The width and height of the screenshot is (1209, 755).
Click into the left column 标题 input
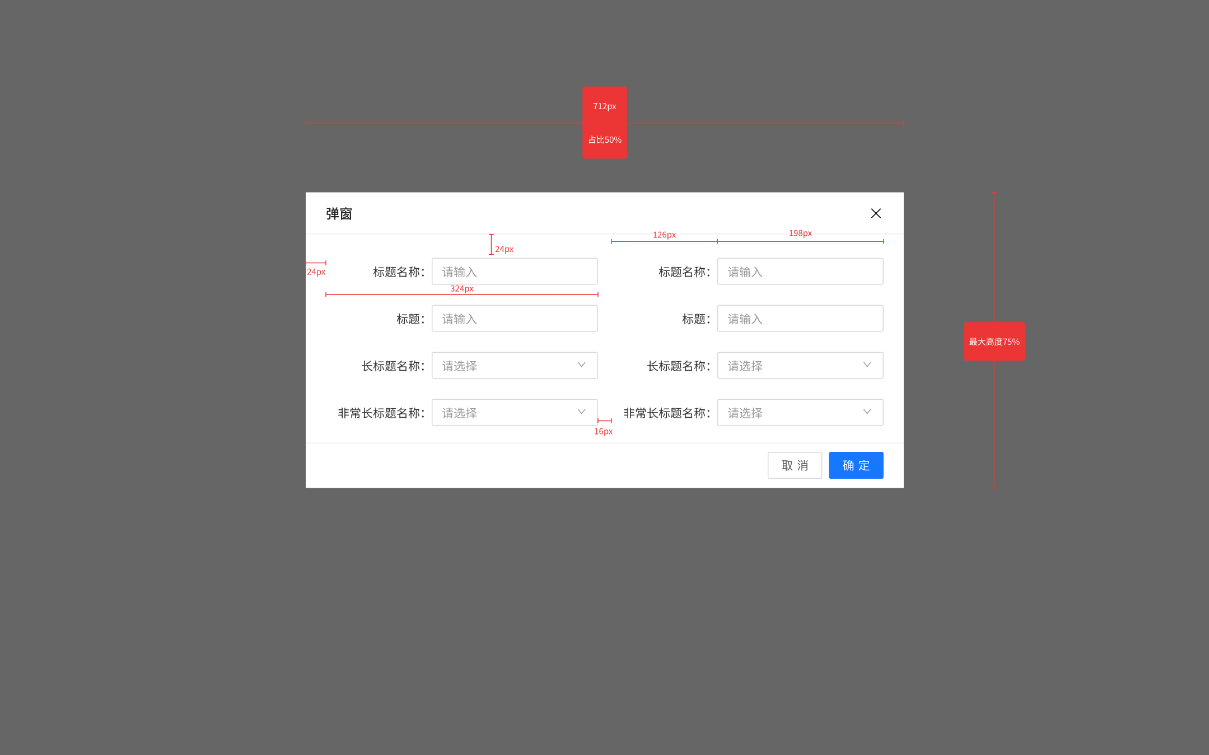[514, 319]
